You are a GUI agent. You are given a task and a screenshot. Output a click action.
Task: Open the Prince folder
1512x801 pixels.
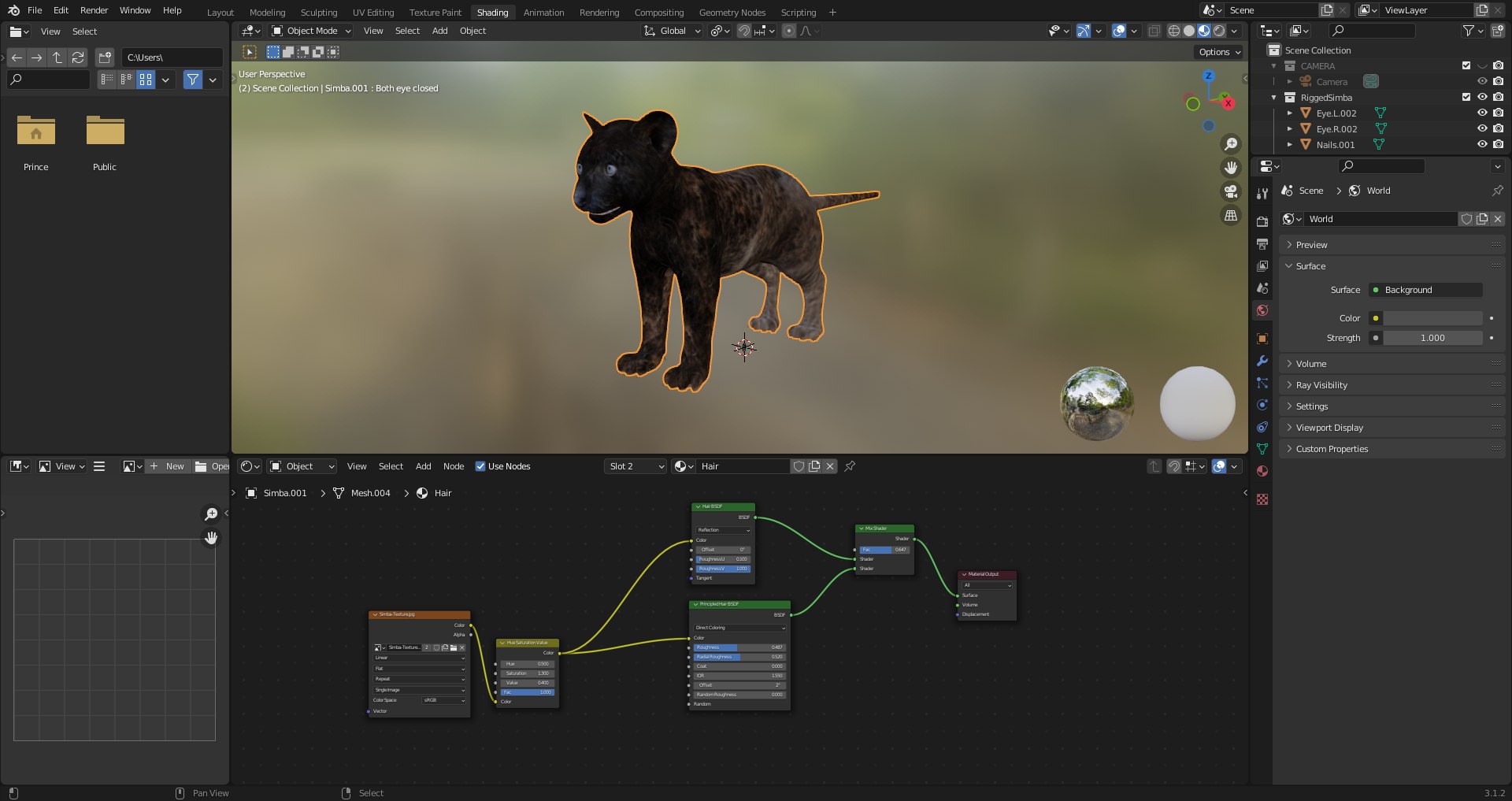point(36,143)
